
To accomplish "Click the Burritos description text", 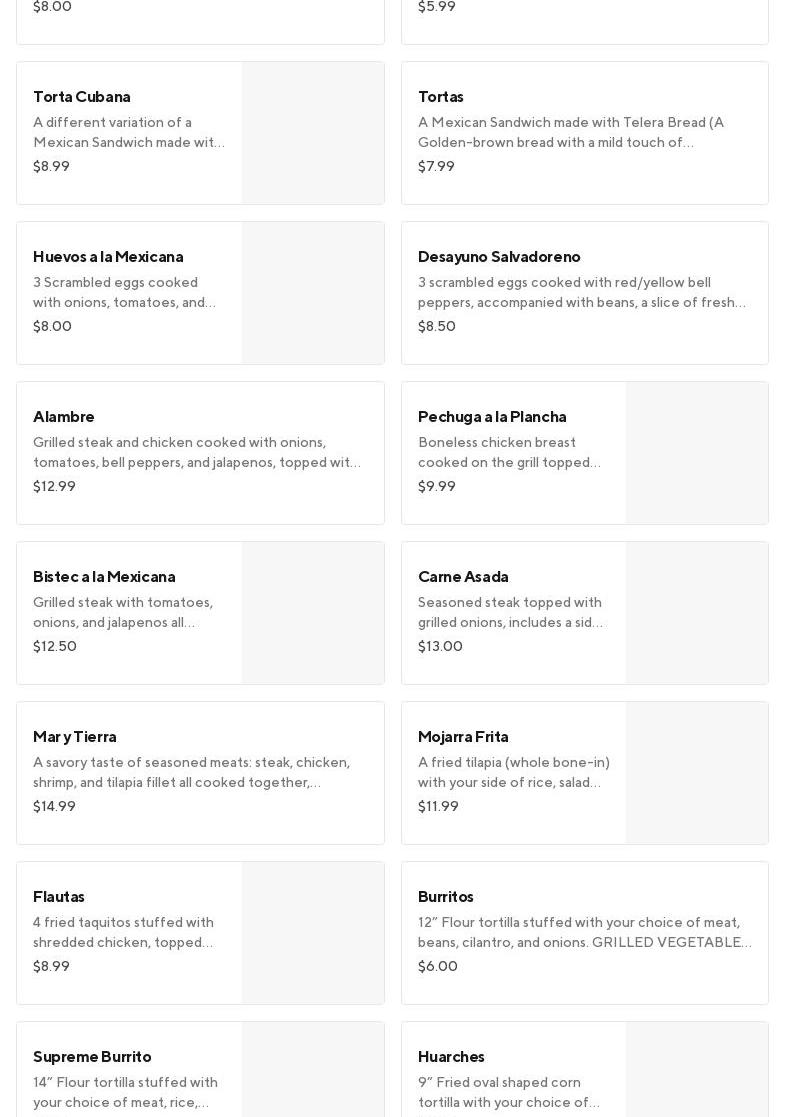I will (x=585, y=932).
